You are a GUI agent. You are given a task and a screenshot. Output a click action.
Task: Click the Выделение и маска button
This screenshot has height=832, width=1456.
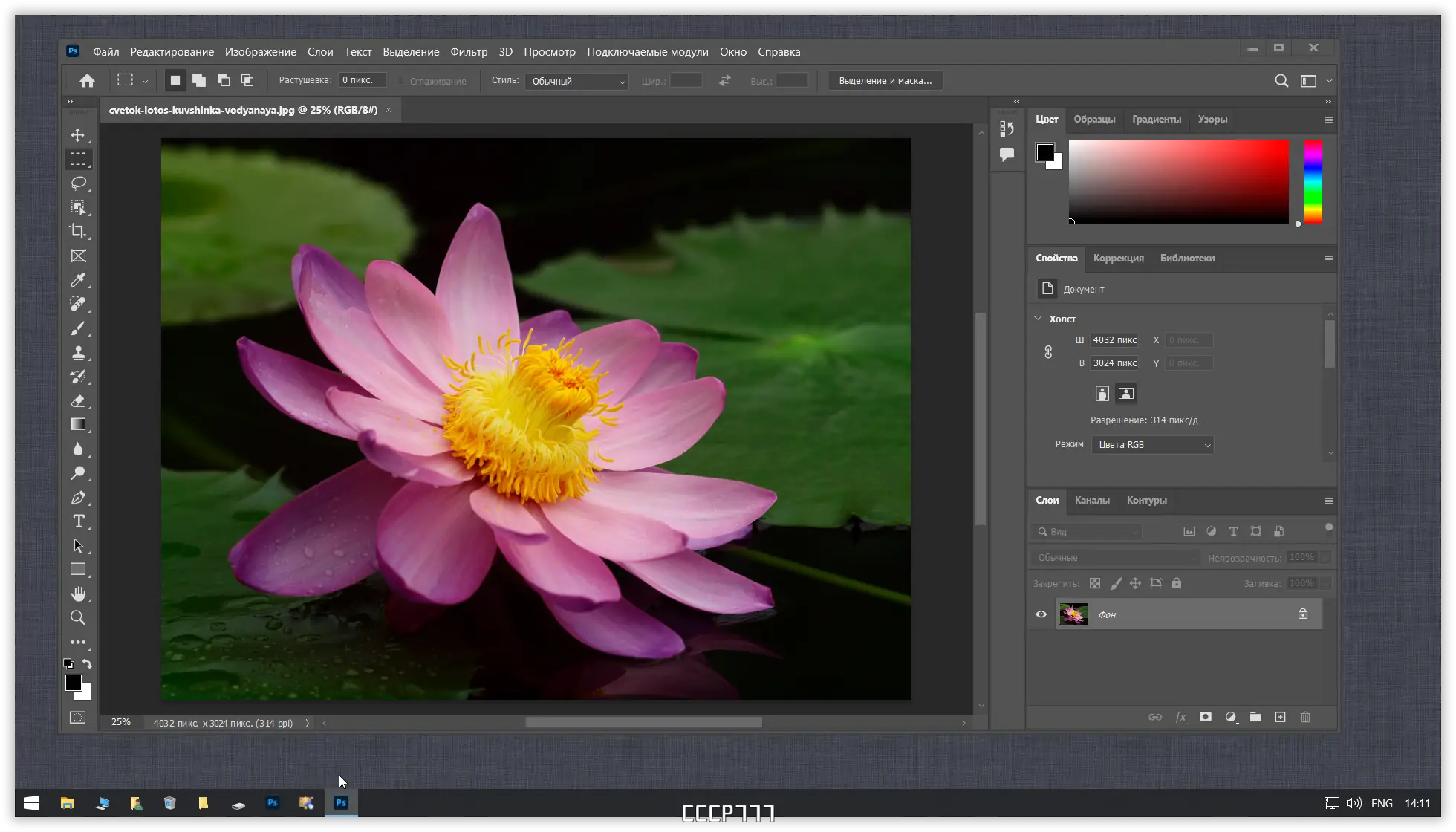coord(885,81)
